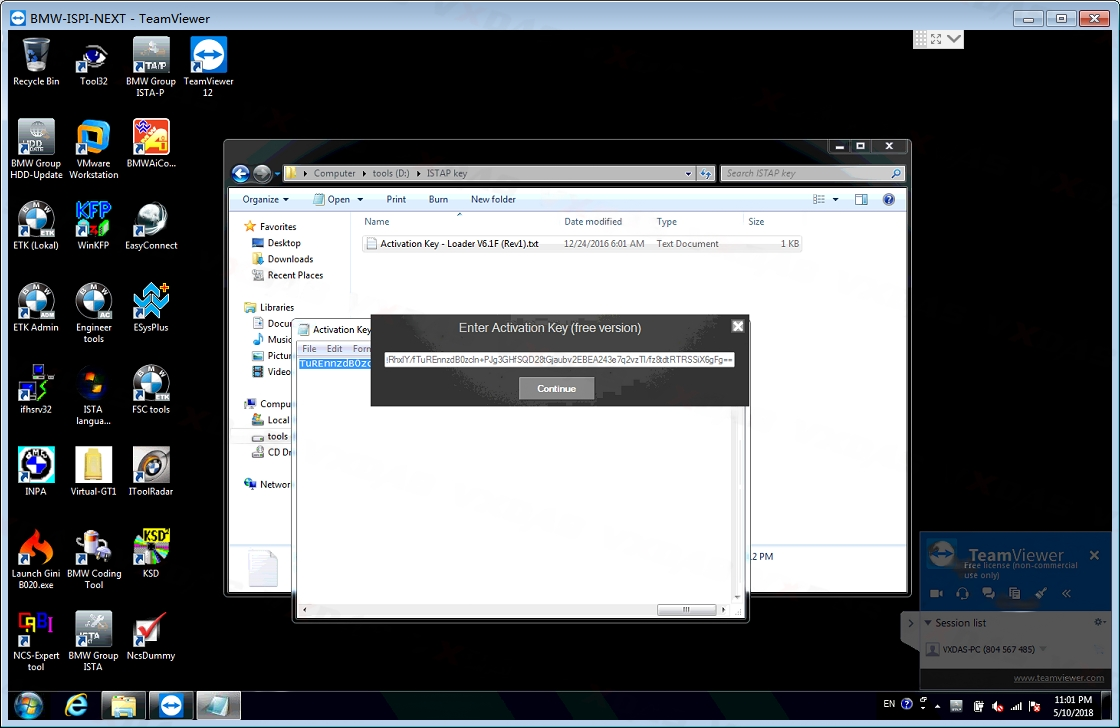Hide TeamViewer side panel using edge arrow

(910, 623)
